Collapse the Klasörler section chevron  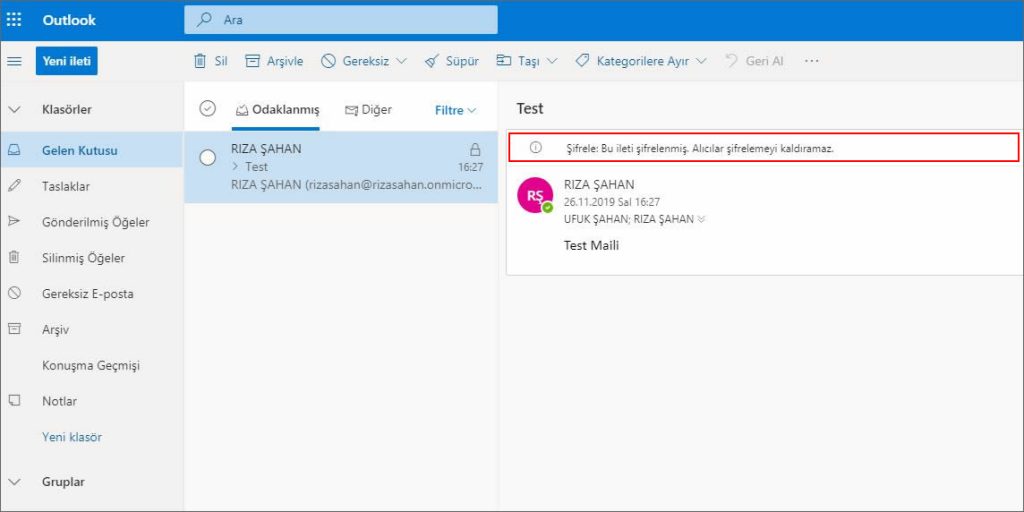pyautogui.click(x=14, y=110)
